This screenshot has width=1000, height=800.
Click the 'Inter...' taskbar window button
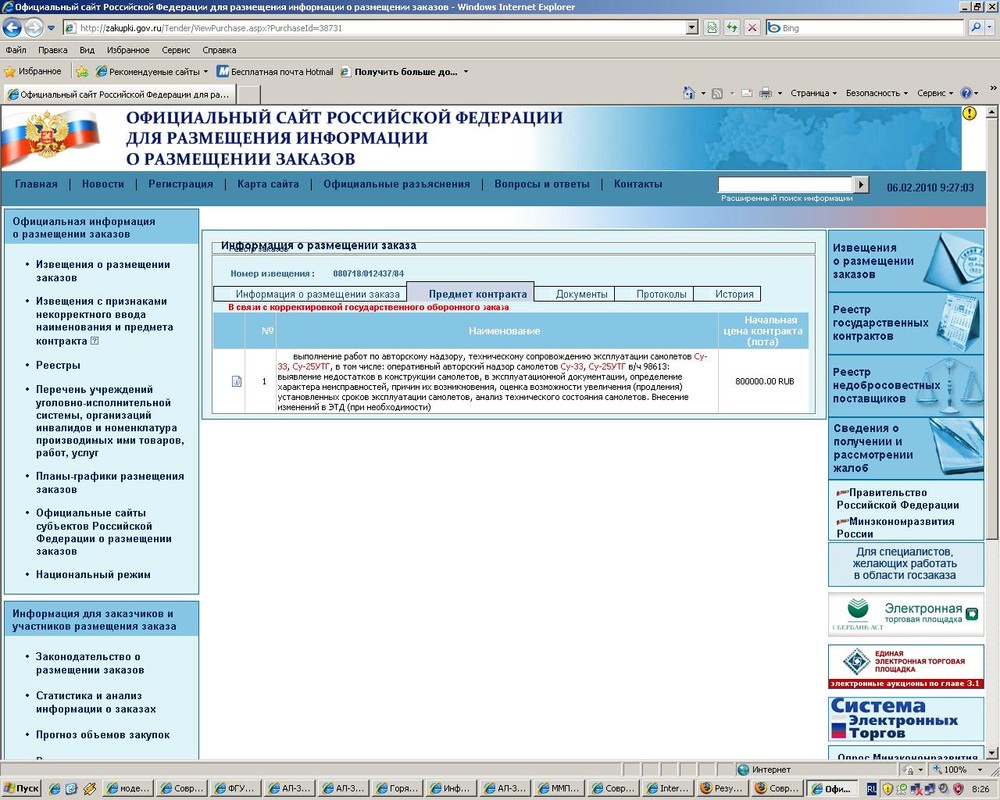668,789
